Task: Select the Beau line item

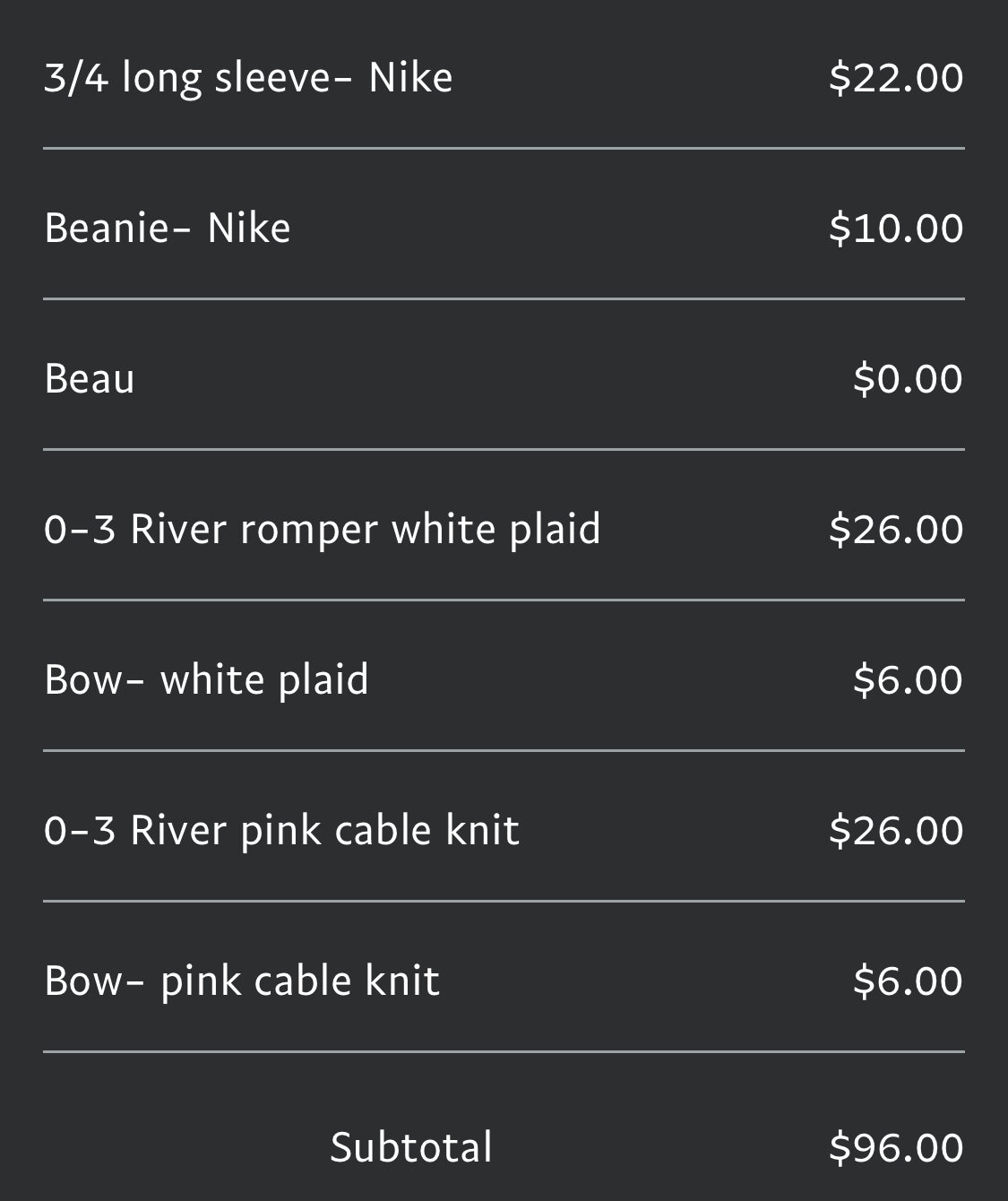Action: (90, 378)
